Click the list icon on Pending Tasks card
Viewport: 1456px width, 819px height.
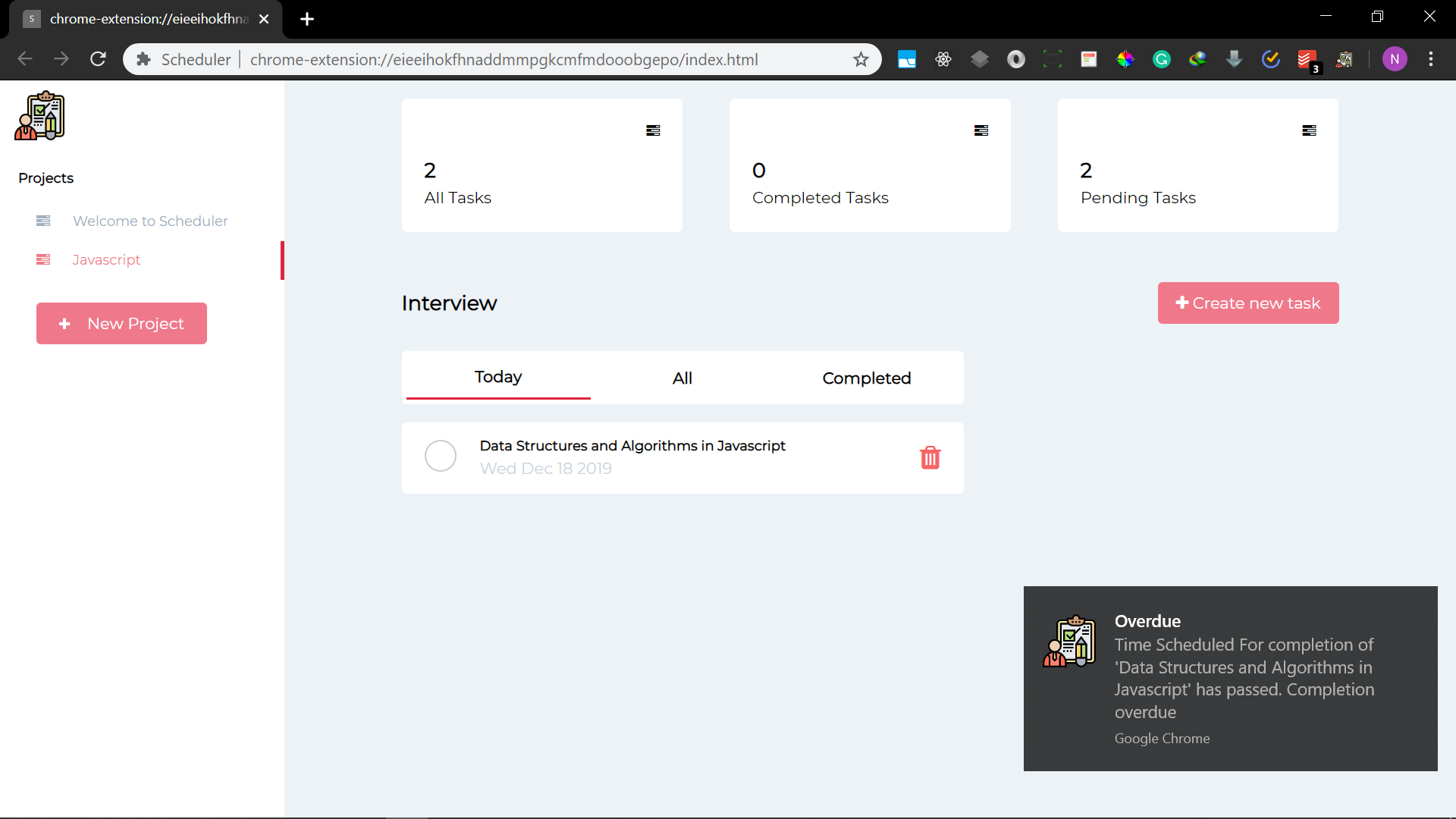[x=1309, y=130]
